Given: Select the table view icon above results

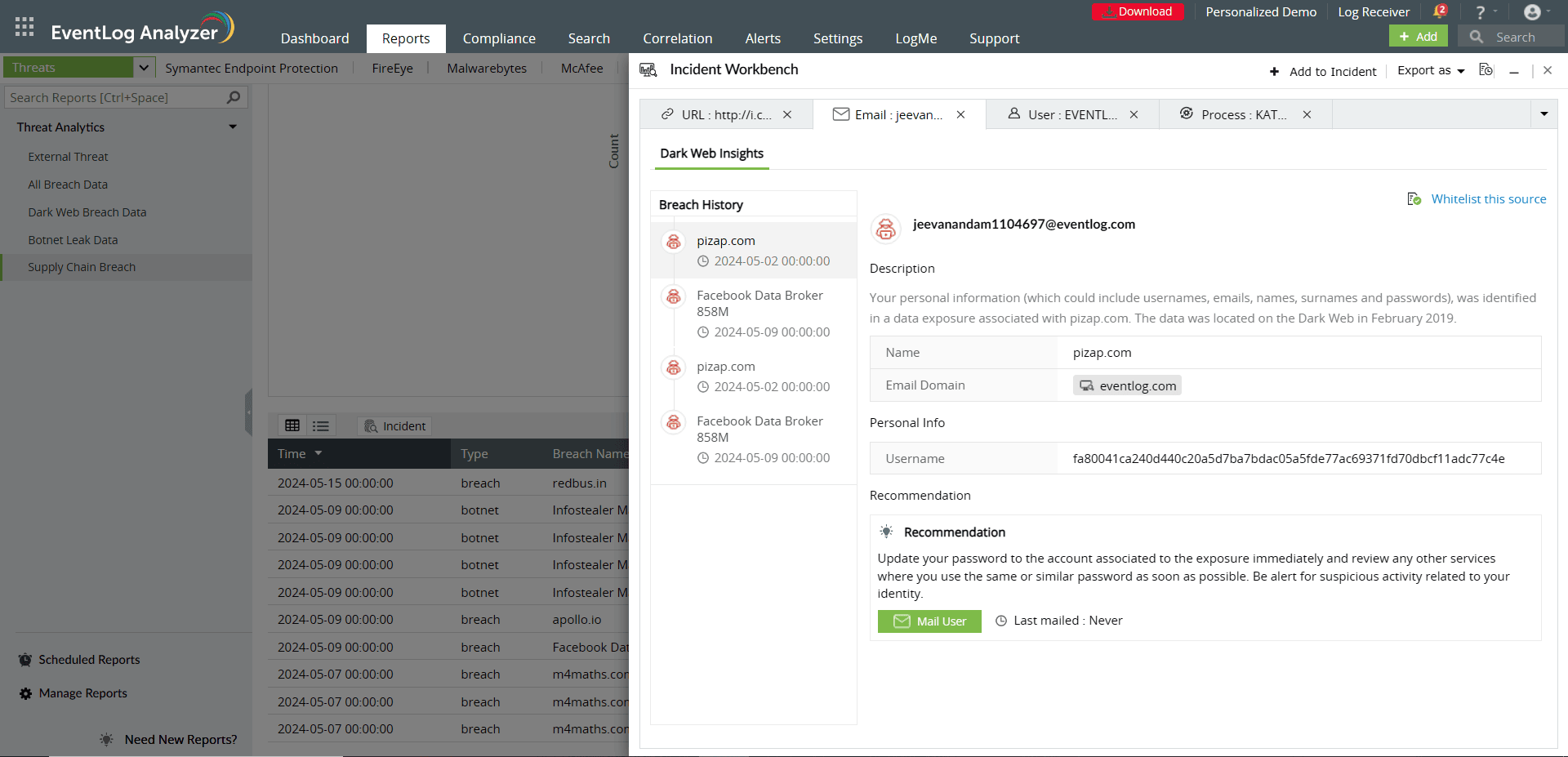Looking at the screenshot, I should (292, 425).
